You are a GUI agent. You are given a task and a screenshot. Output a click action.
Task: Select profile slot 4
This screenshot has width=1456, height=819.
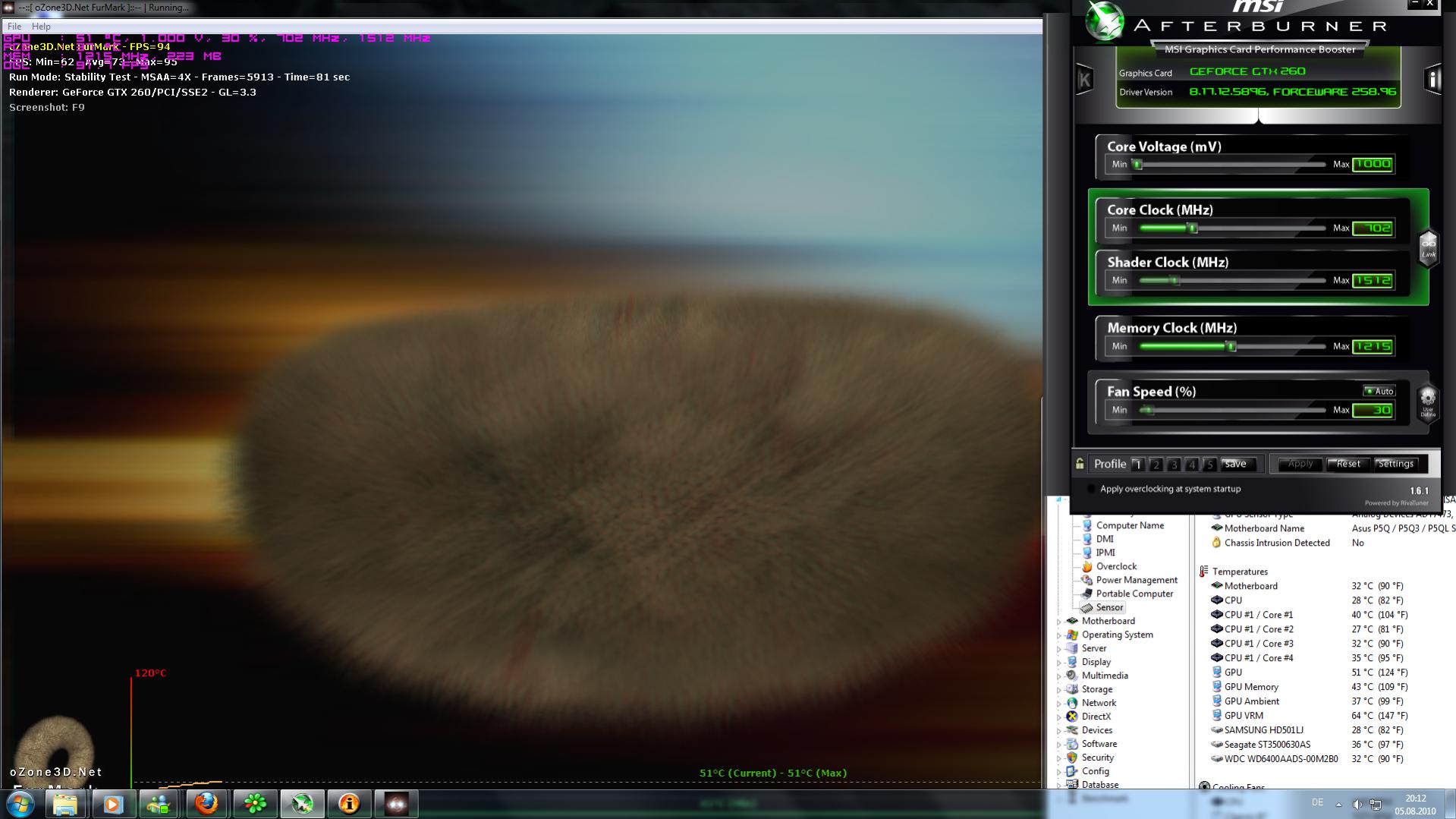[x=1192, y=464]
